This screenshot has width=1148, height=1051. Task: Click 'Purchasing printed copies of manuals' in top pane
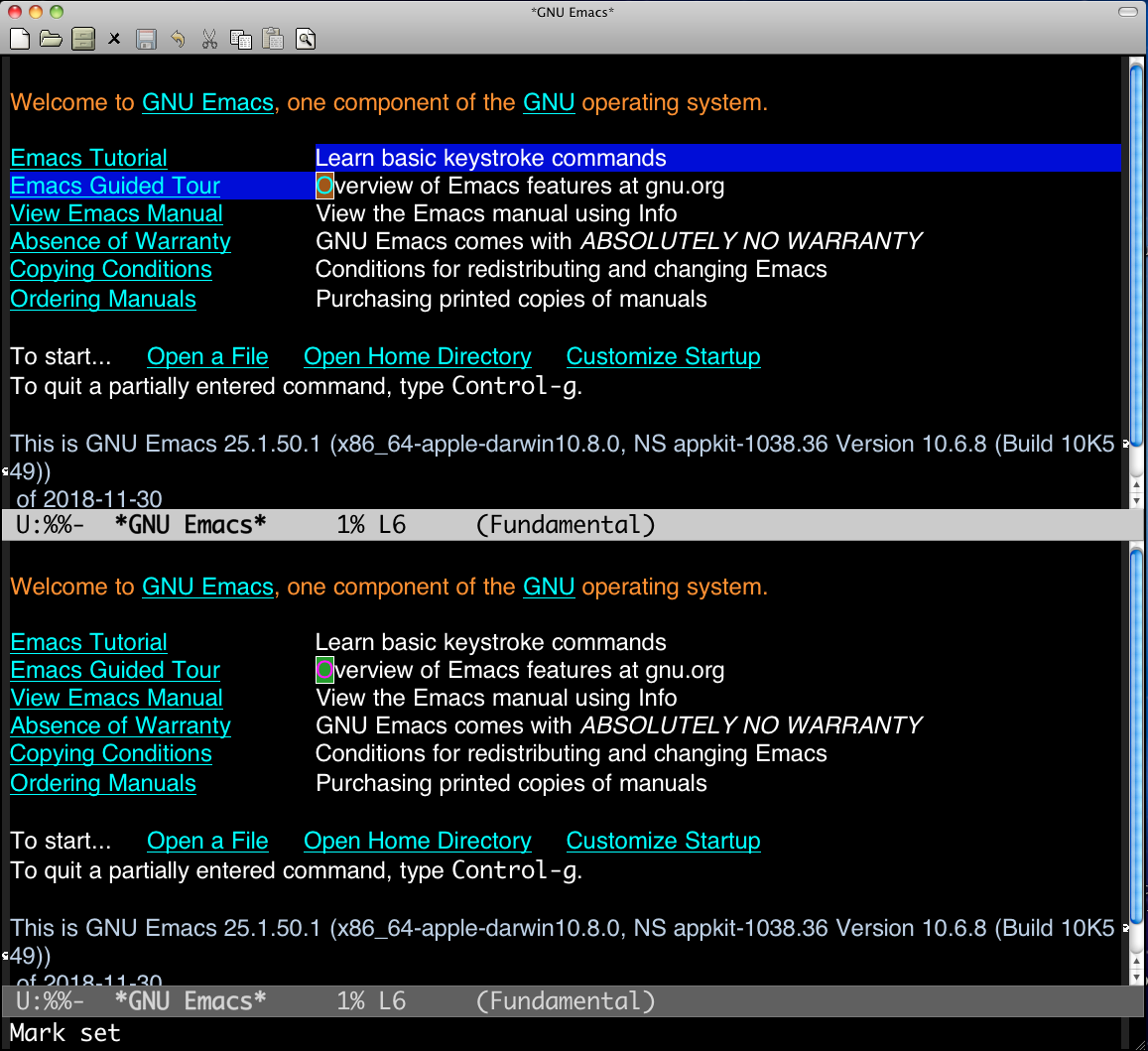click(x=511, y=299)
